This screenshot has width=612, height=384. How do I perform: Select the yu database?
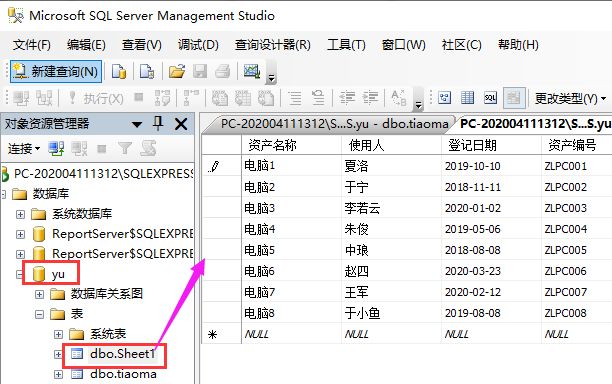pyautogui.click(x=58, y=274)
